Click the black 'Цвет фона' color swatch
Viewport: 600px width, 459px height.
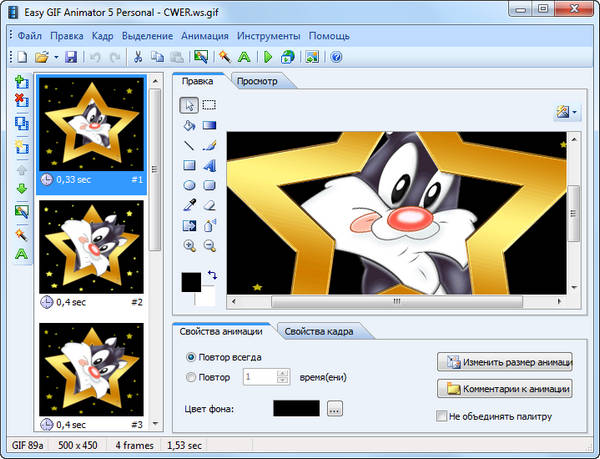click(x=296, y=408)
